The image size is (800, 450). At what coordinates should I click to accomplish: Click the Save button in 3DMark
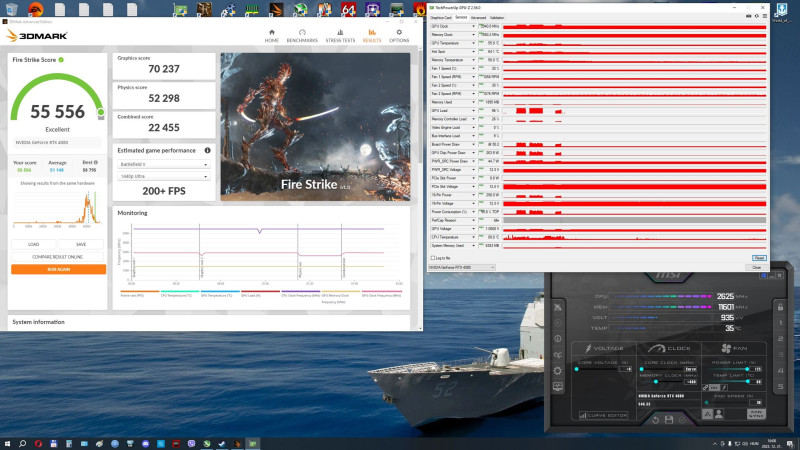coord(81,244)
